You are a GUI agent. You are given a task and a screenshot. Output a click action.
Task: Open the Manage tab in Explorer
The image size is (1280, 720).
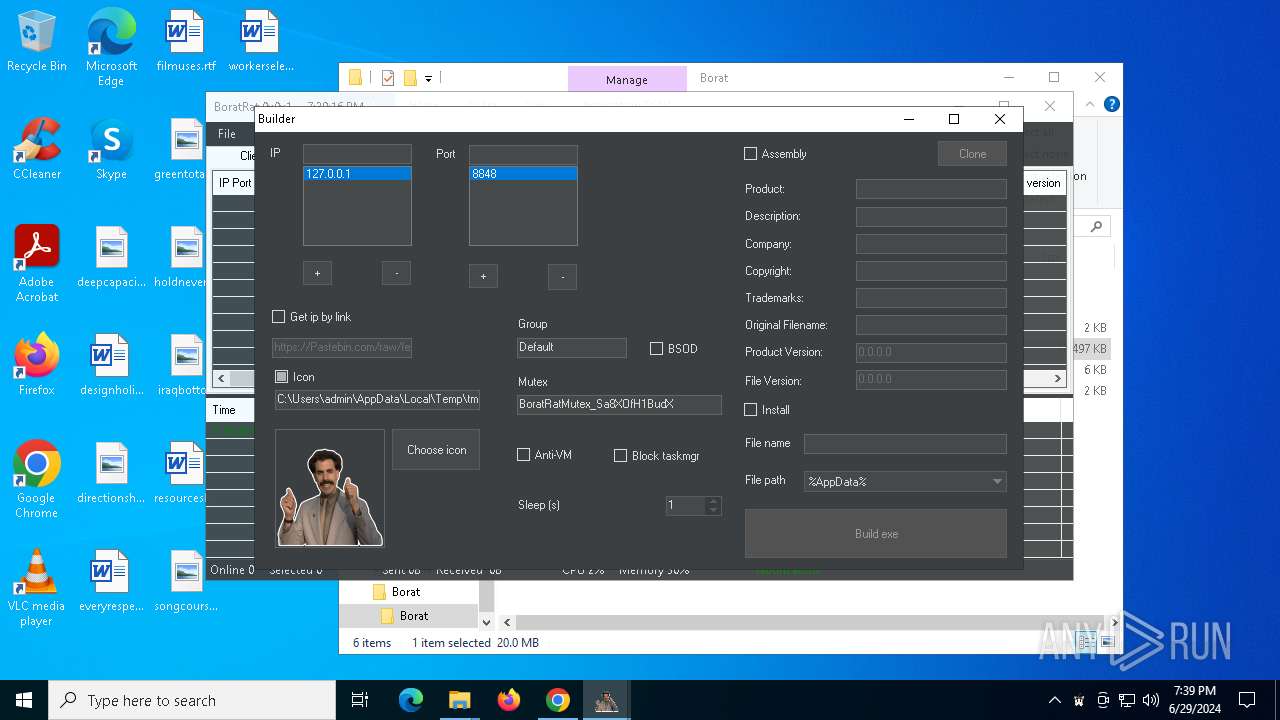pos(627,79)
